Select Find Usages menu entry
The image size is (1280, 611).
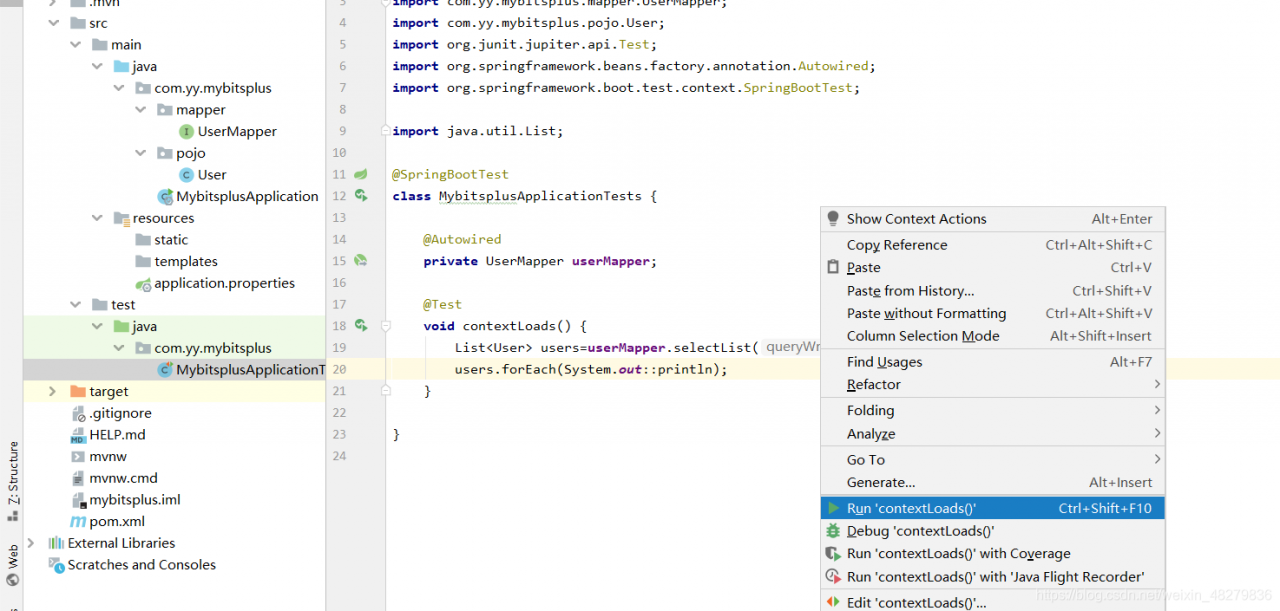(x=884, y=362)
